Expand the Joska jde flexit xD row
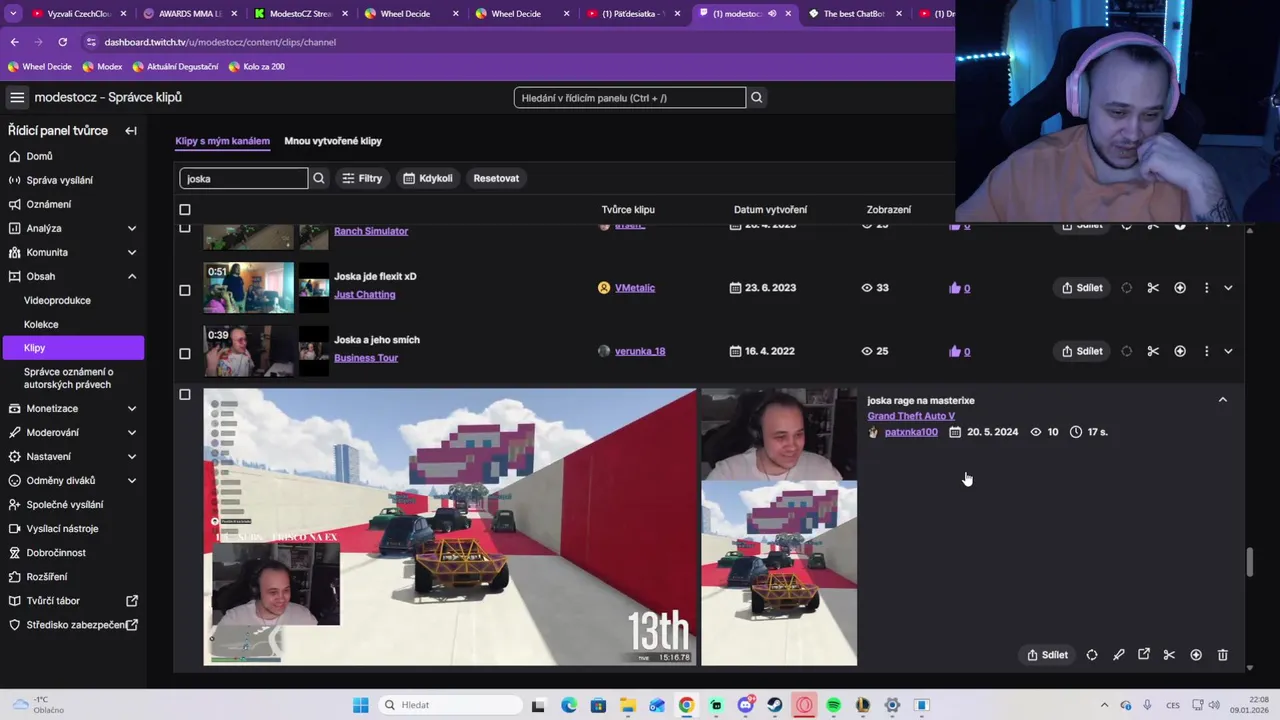1280x720 pixels. click(1228, 288)
